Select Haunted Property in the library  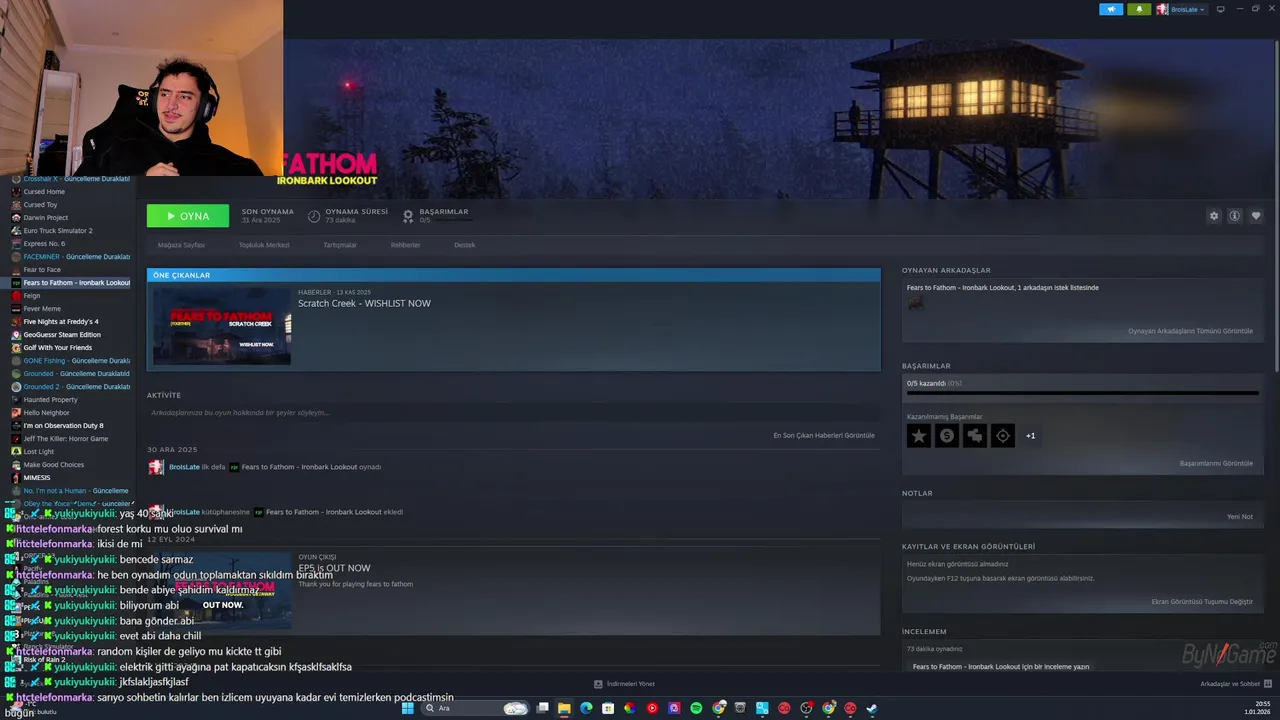(50, 400)
